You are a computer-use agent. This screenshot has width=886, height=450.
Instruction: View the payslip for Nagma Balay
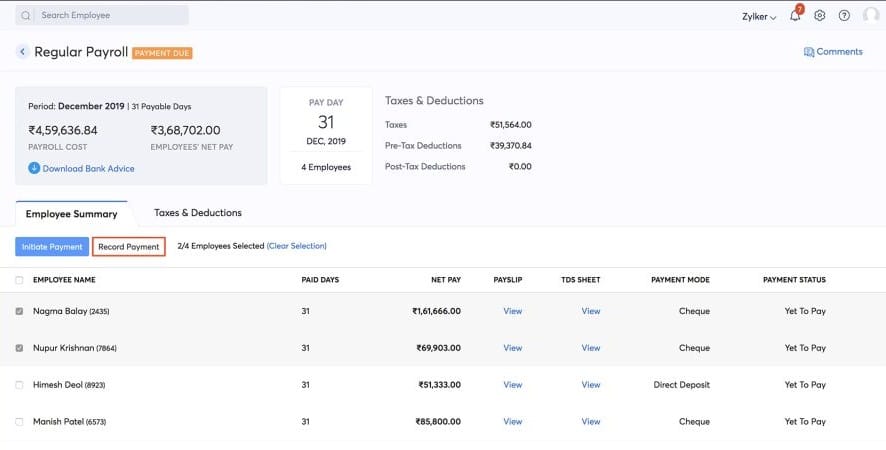[513, 311]
